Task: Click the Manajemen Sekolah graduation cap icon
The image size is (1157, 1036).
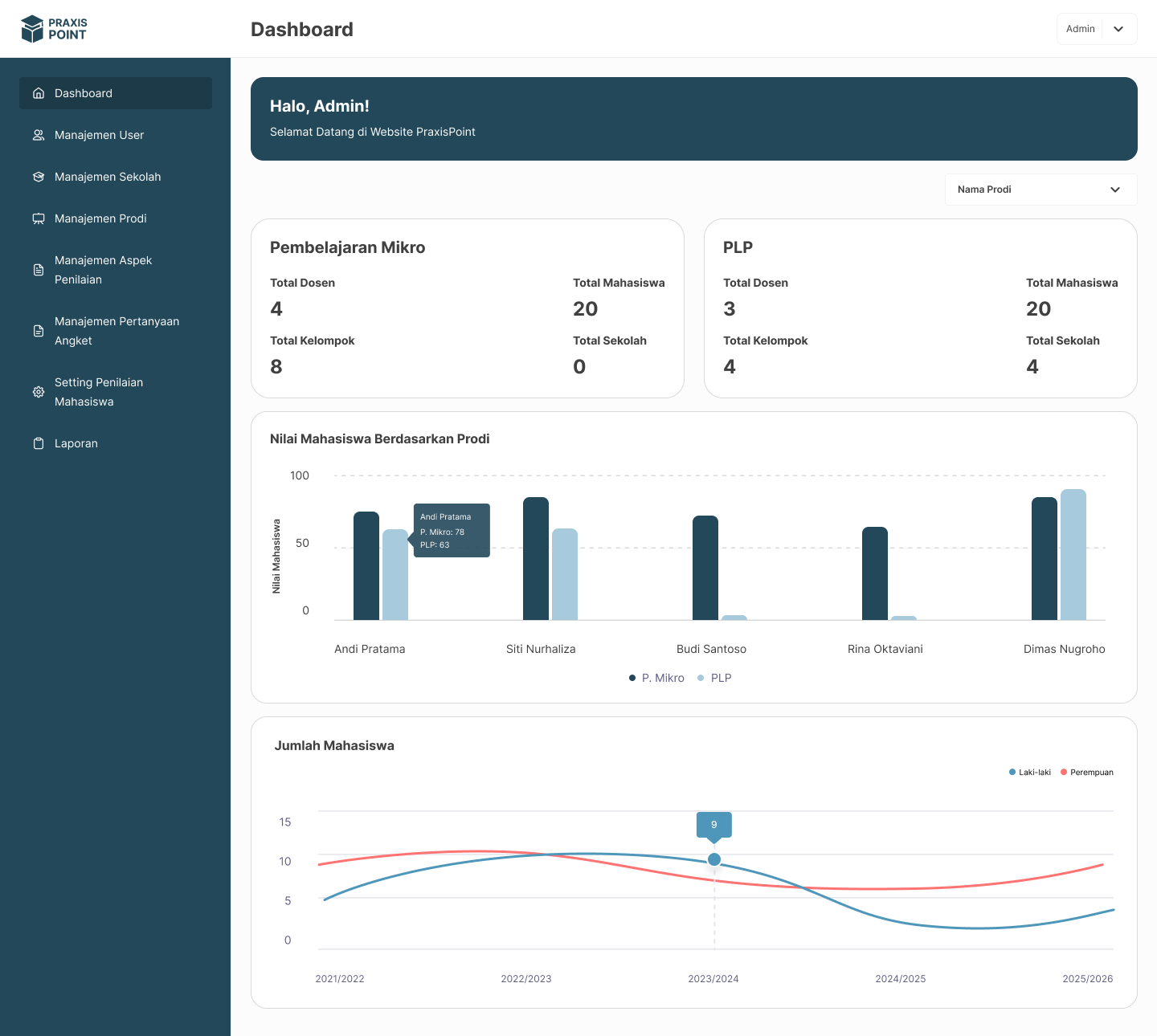Action: [39, 177]
